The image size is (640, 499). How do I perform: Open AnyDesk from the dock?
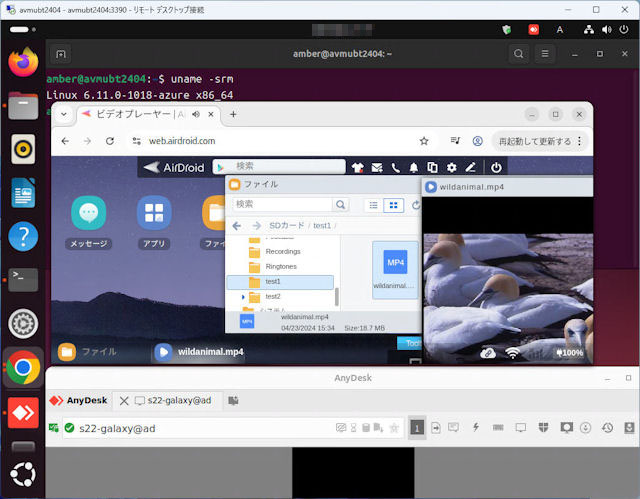[23, 413]
